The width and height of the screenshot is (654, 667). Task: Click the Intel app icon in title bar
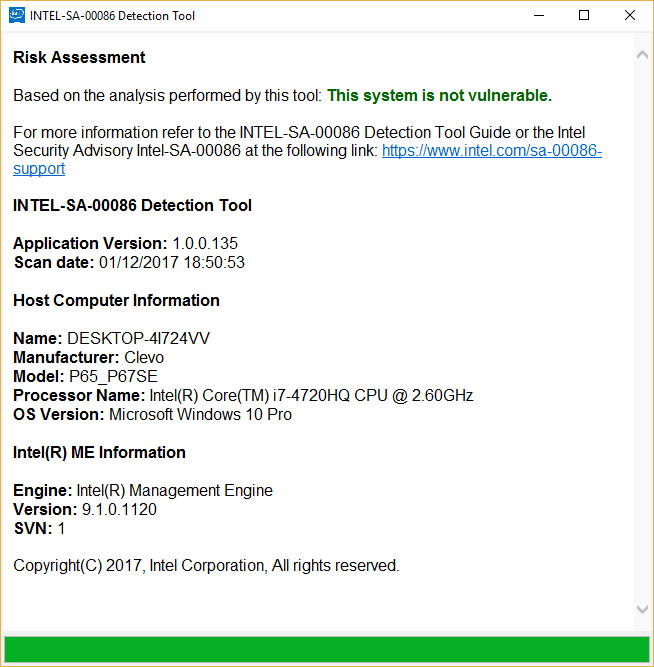(x=17, y=15)
